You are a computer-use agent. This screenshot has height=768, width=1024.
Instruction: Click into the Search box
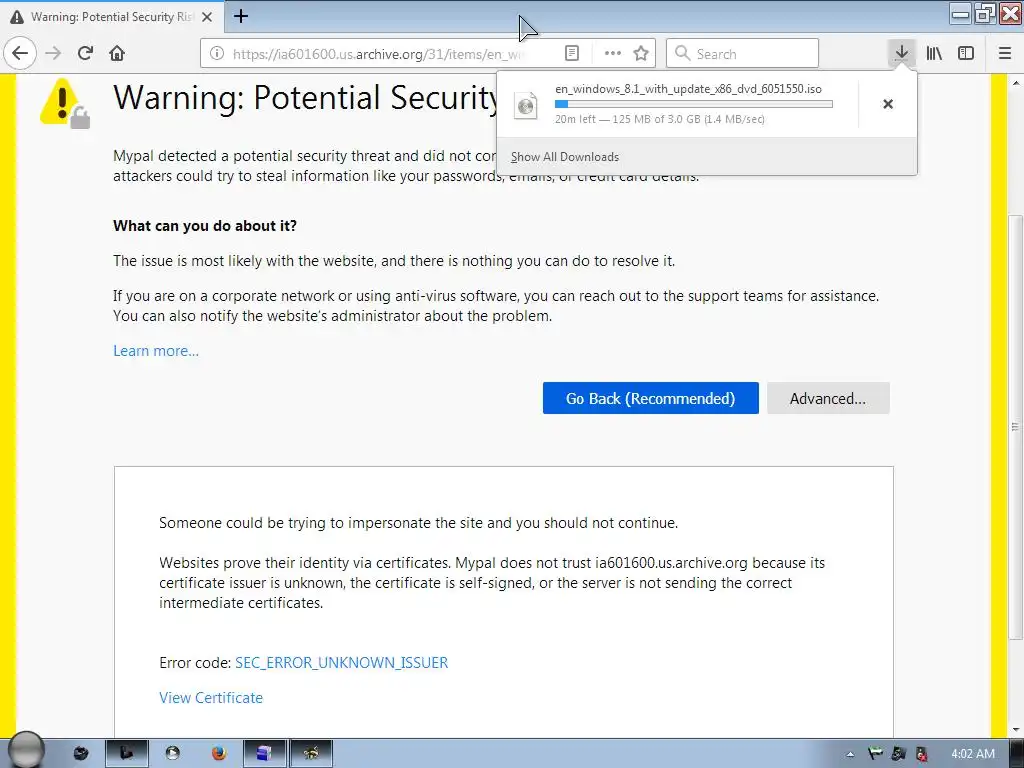click(743, 54)
